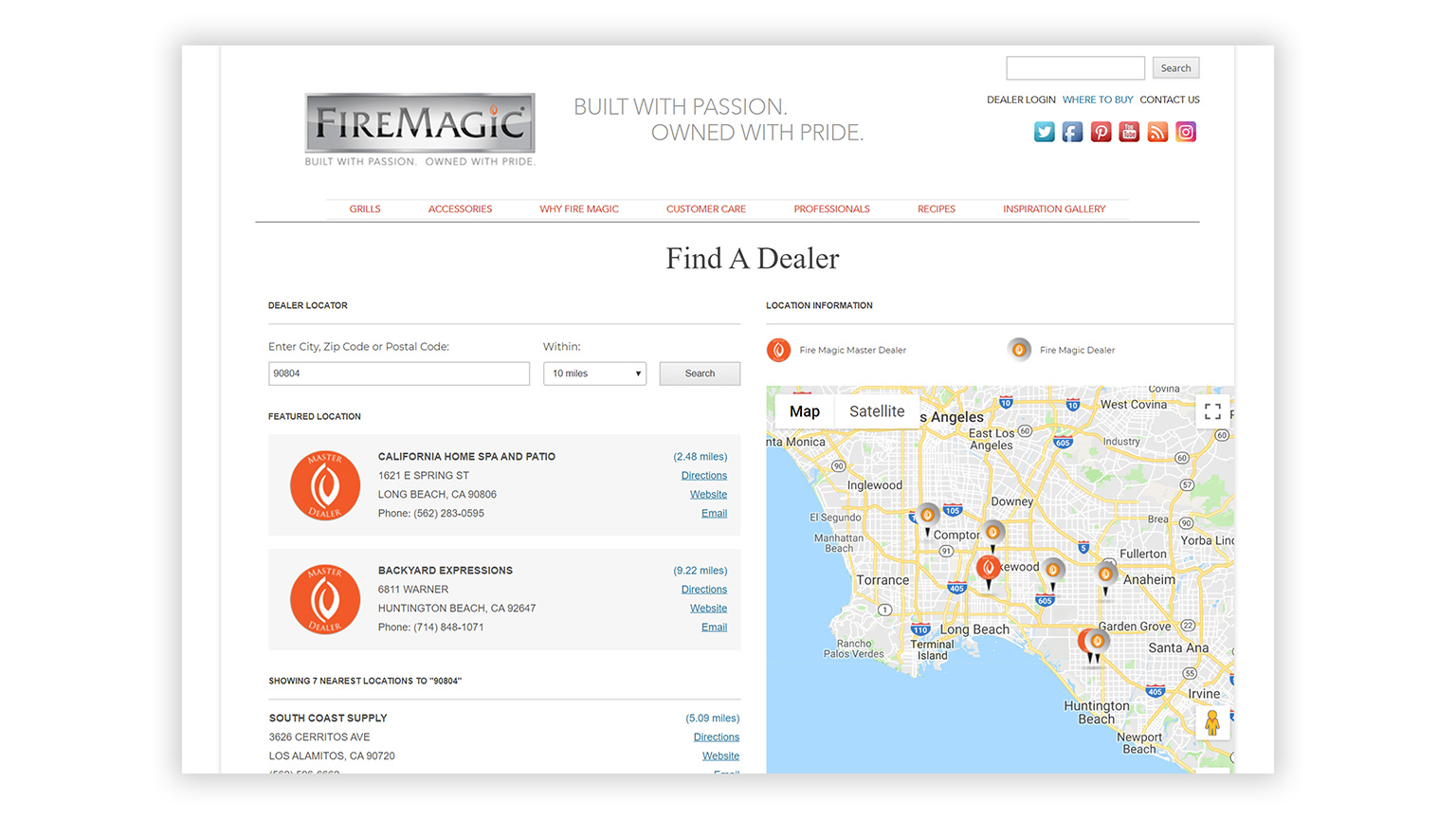Switch map to Satellite view
Image resolution: width=1456 pixels, height=819 pixels.
(877, 411)
